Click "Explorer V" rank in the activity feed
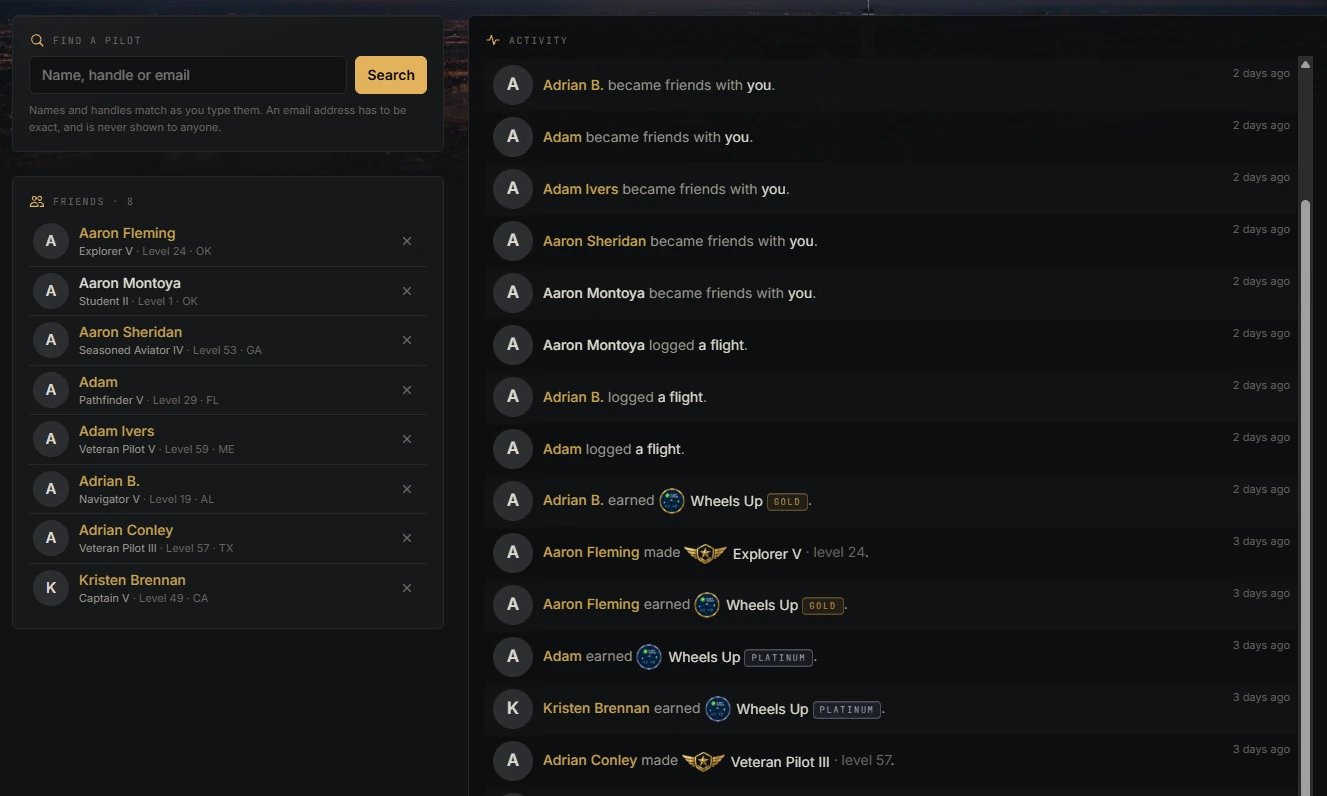 pos(767,554)
